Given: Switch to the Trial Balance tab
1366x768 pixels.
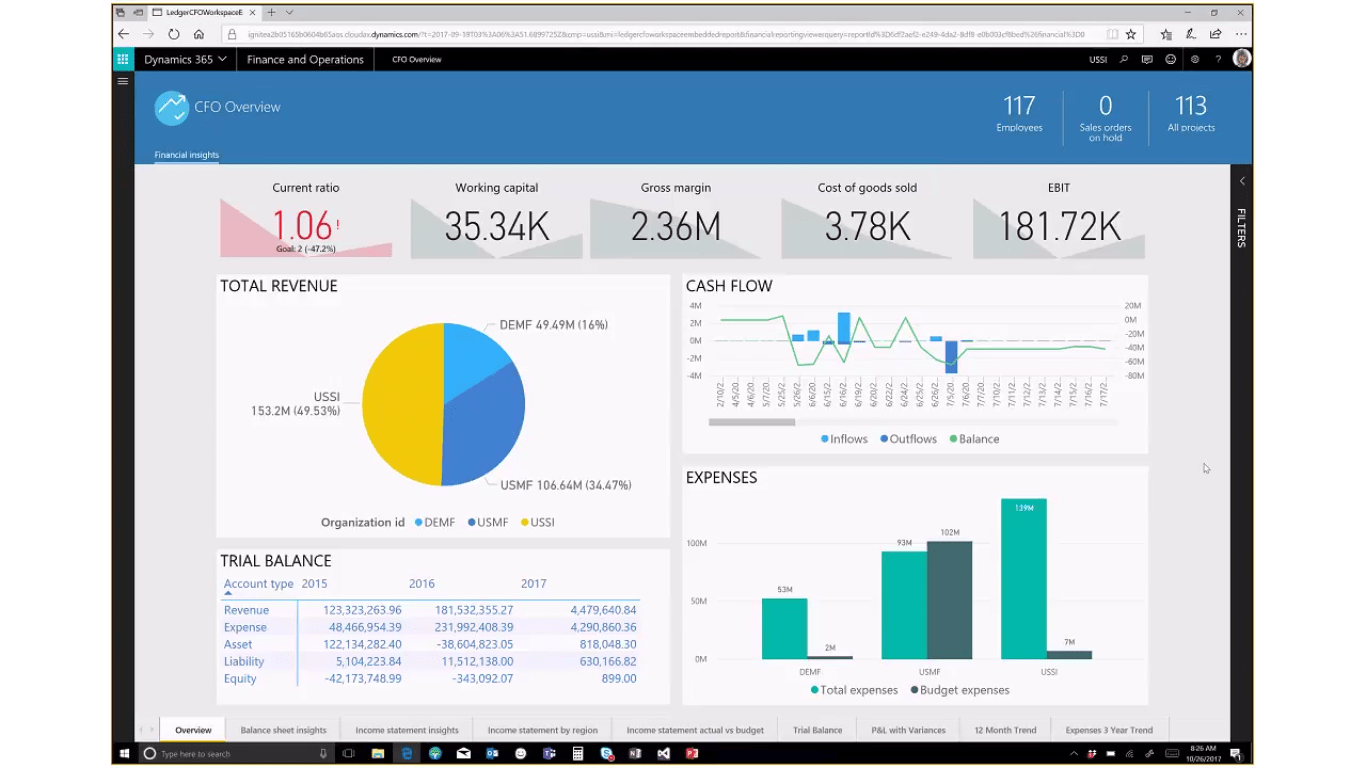Looking at the screenshot, I should (x=817, y=730).
